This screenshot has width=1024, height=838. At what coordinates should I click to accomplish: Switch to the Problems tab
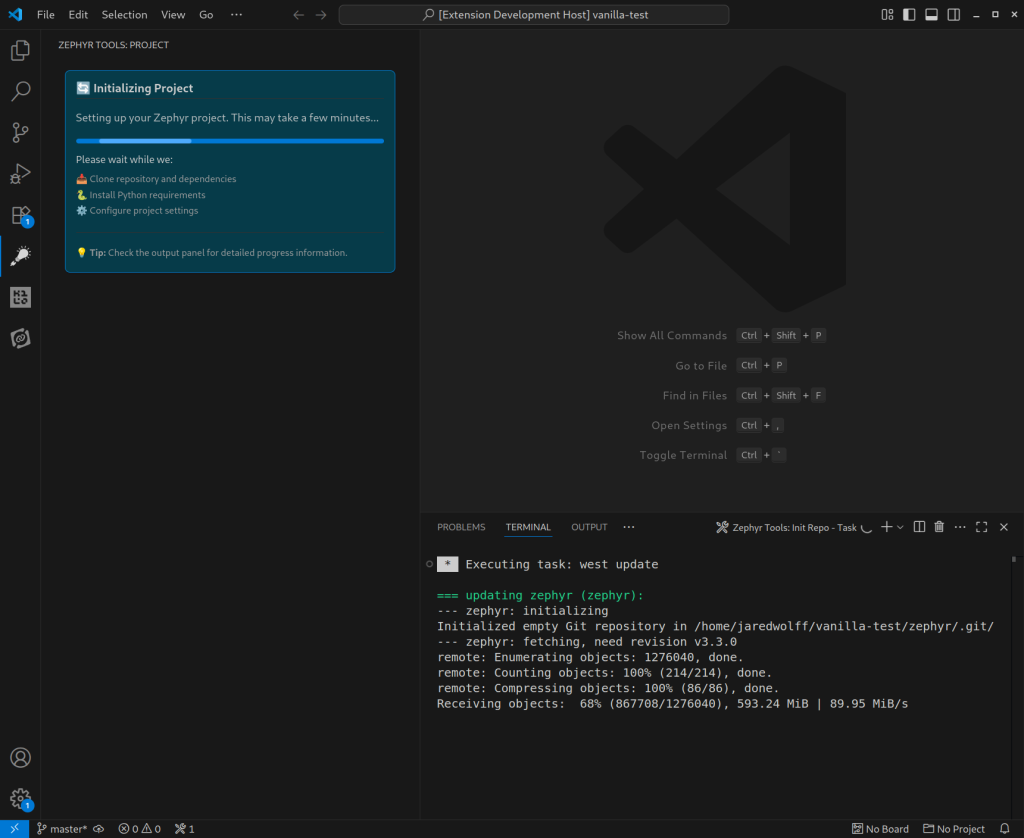point(461,527)
